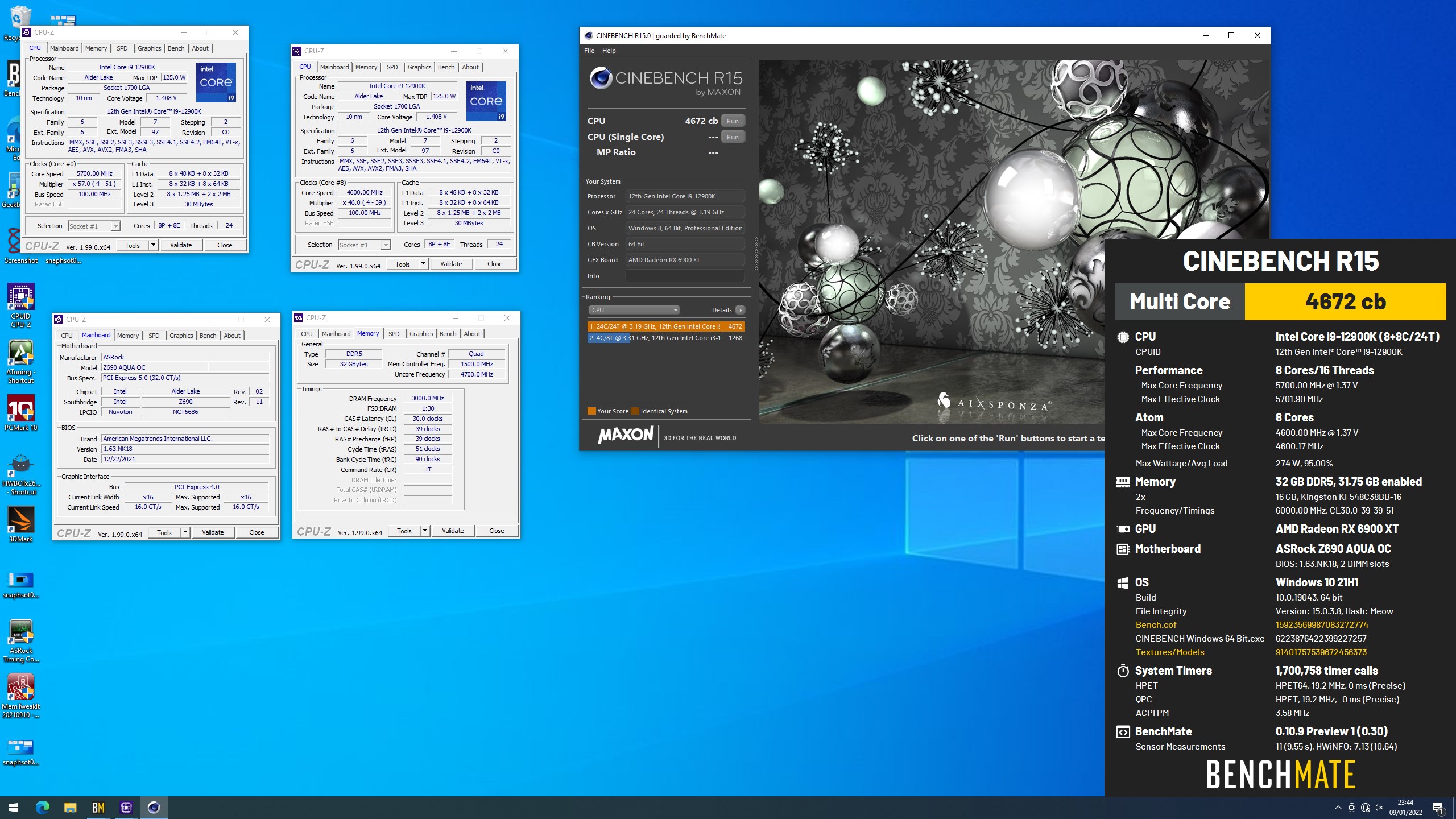Screen dimensions: 1456x819
Task: Open File Explorer from the taskbar
Action: [70, 808]
